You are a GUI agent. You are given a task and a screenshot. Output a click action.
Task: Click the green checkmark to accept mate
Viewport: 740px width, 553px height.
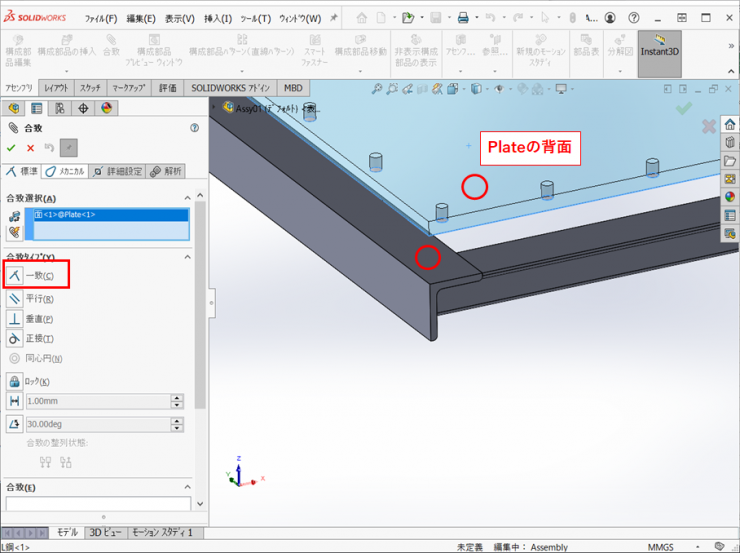pos(11,148)
